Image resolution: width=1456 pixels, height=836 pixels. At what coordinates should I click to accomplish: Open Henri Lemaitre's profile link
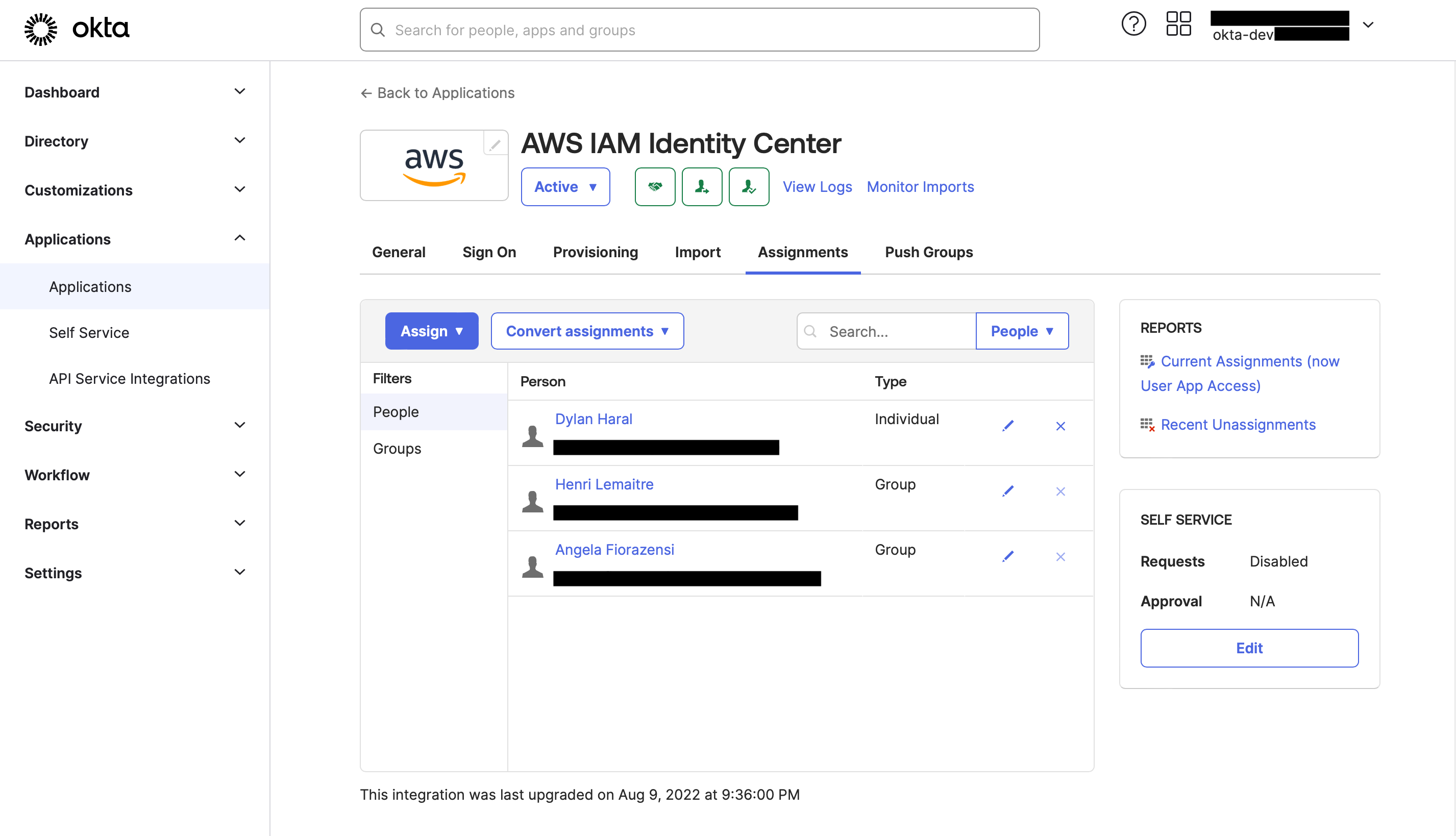(604, 484)
